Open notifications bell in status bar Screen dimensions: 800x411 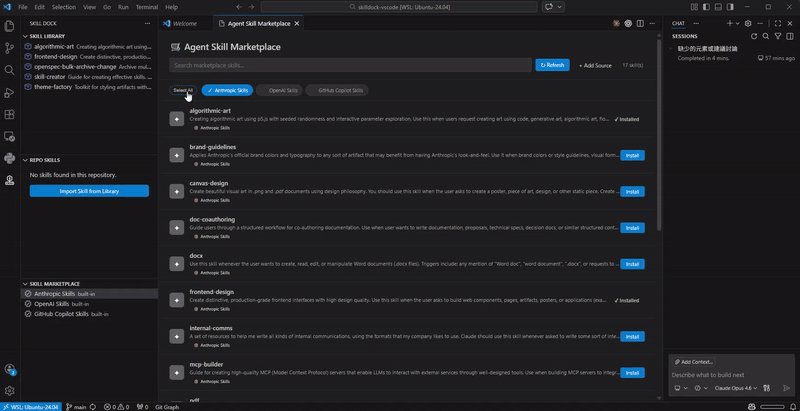click(x=792, y=407)
